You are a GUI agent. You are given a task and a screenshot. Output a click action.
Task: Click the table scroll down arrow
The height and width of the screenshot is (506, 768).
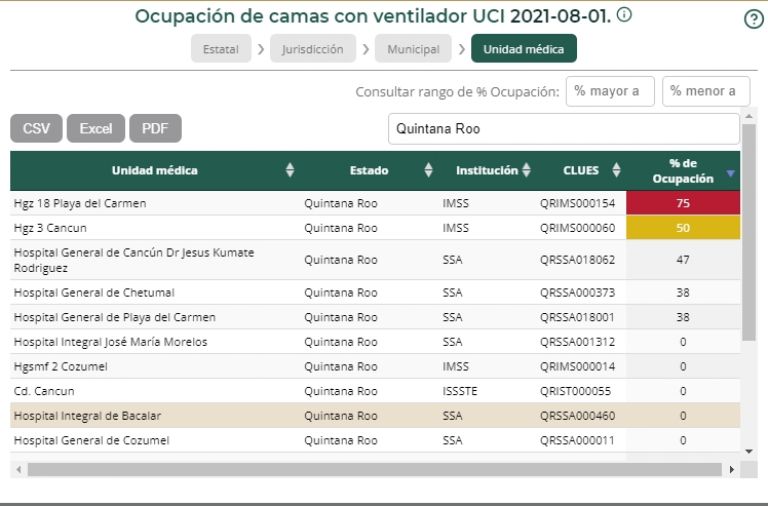coord(749,451)
